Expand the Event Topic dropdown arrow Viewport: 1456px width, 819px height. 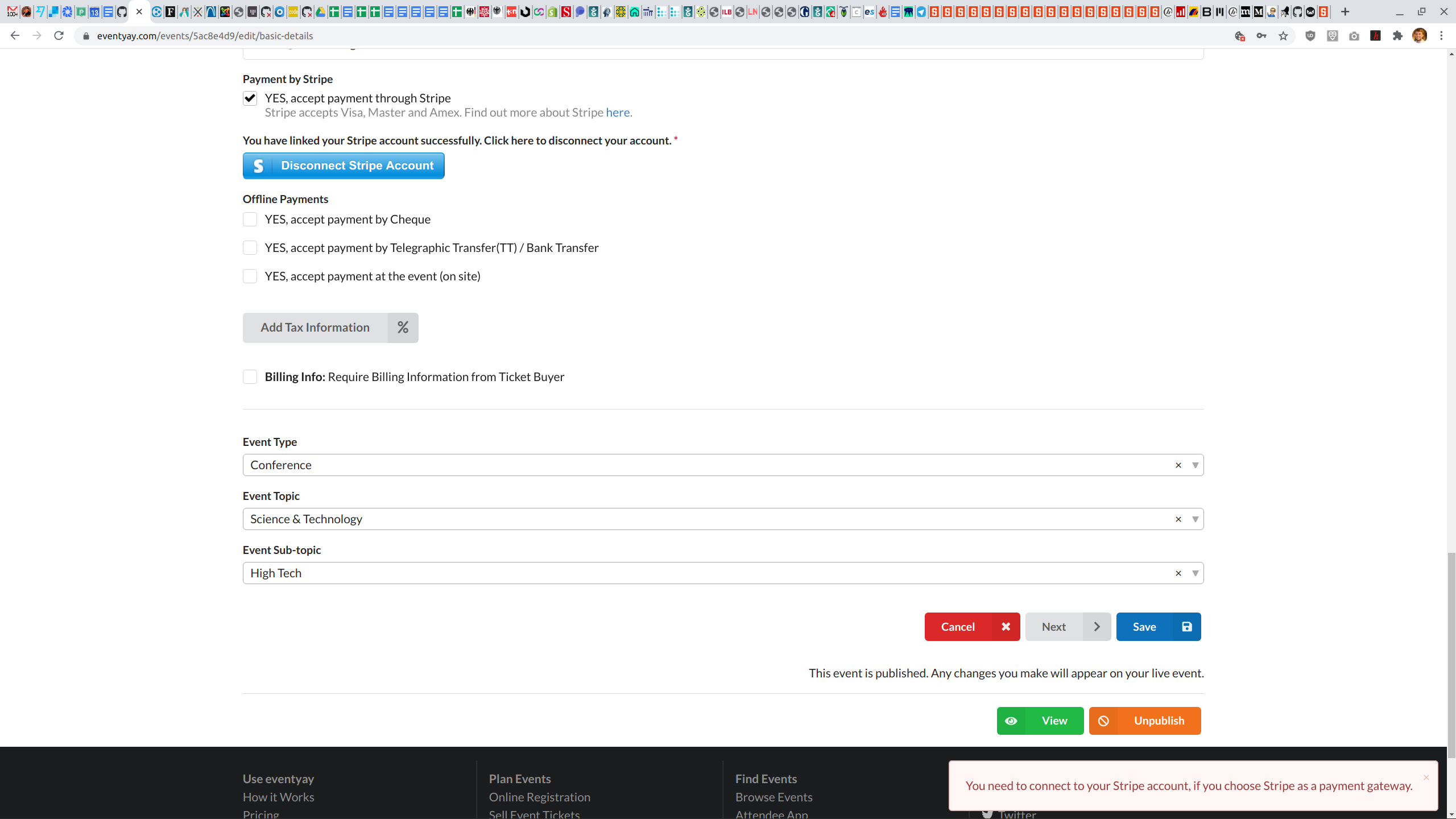click(1195, 519)
